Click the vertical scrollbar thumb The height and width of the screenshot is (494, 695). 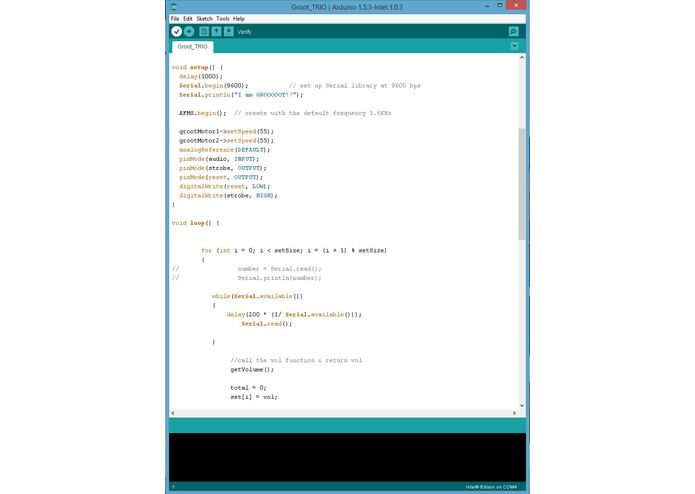(x=522, y=184)
